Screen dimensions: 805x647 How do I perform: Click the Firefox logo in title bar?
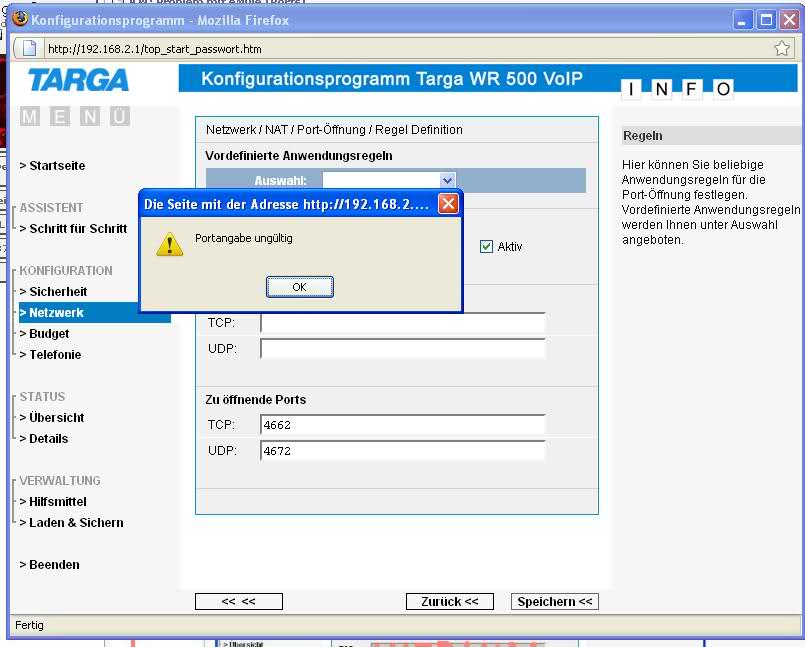[20, 19]
